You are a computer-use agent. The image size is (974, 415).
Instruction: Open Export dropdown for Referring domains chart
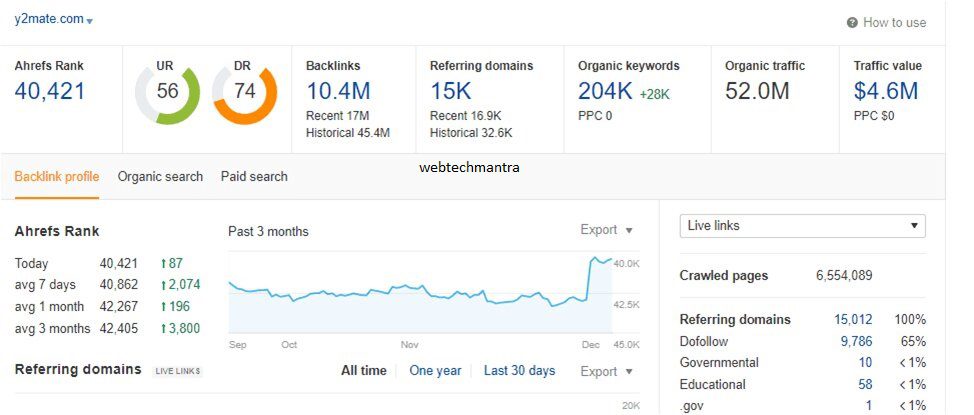coord(606,372)
